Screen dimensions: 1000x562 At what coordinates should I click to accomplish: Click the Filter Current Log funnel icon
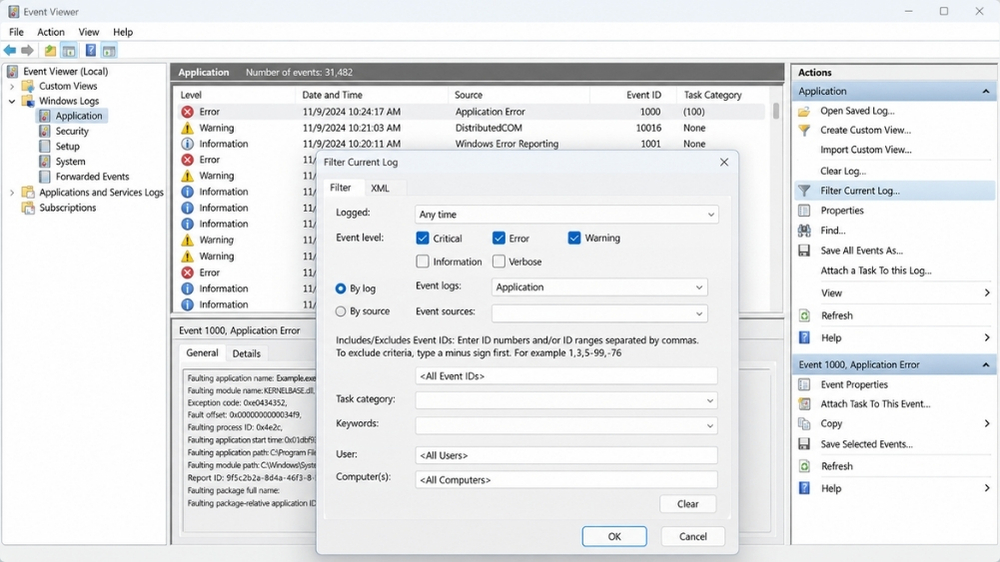pyautogui.click(x=804, y=191)
